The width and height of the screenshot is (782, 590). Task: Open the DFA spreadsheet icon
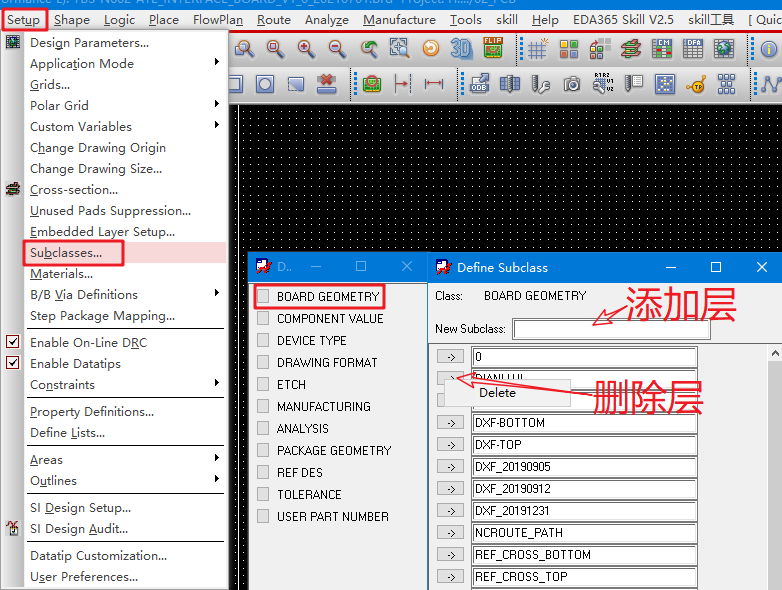click(693, 48)
